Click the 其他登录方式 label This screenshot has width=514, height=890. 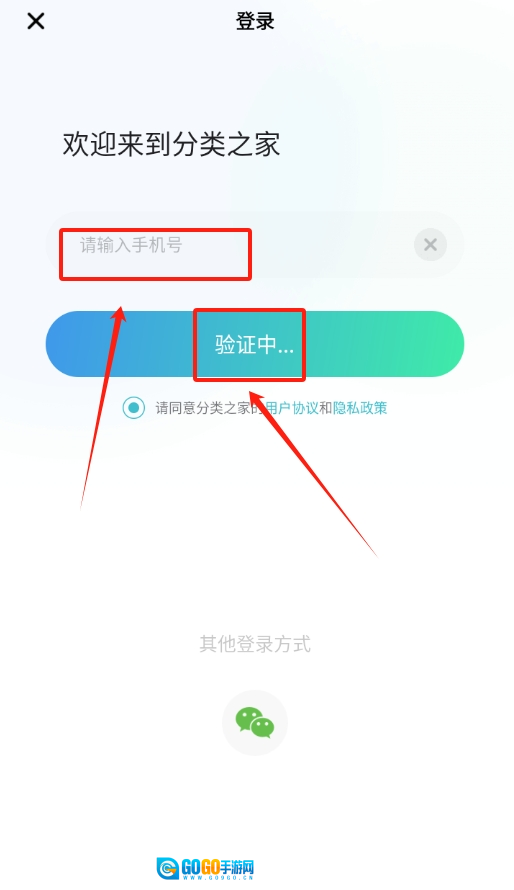(x=255, y=644)
